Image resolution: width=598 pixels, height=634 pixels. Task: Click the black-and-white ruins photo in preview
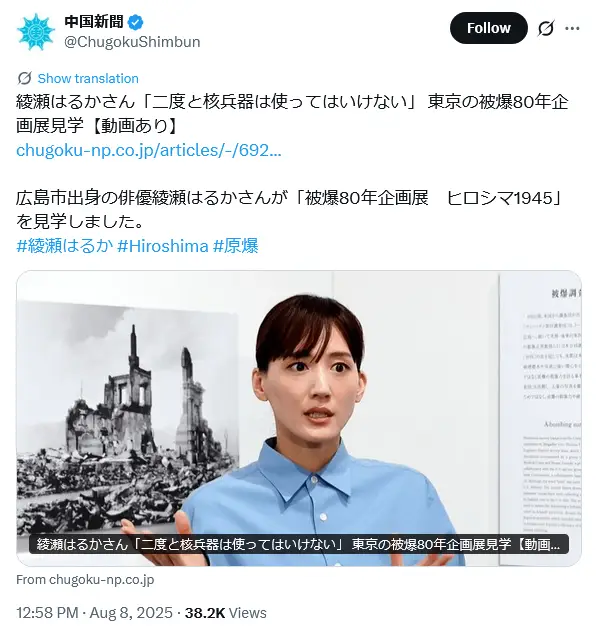[x=125, y=416]
